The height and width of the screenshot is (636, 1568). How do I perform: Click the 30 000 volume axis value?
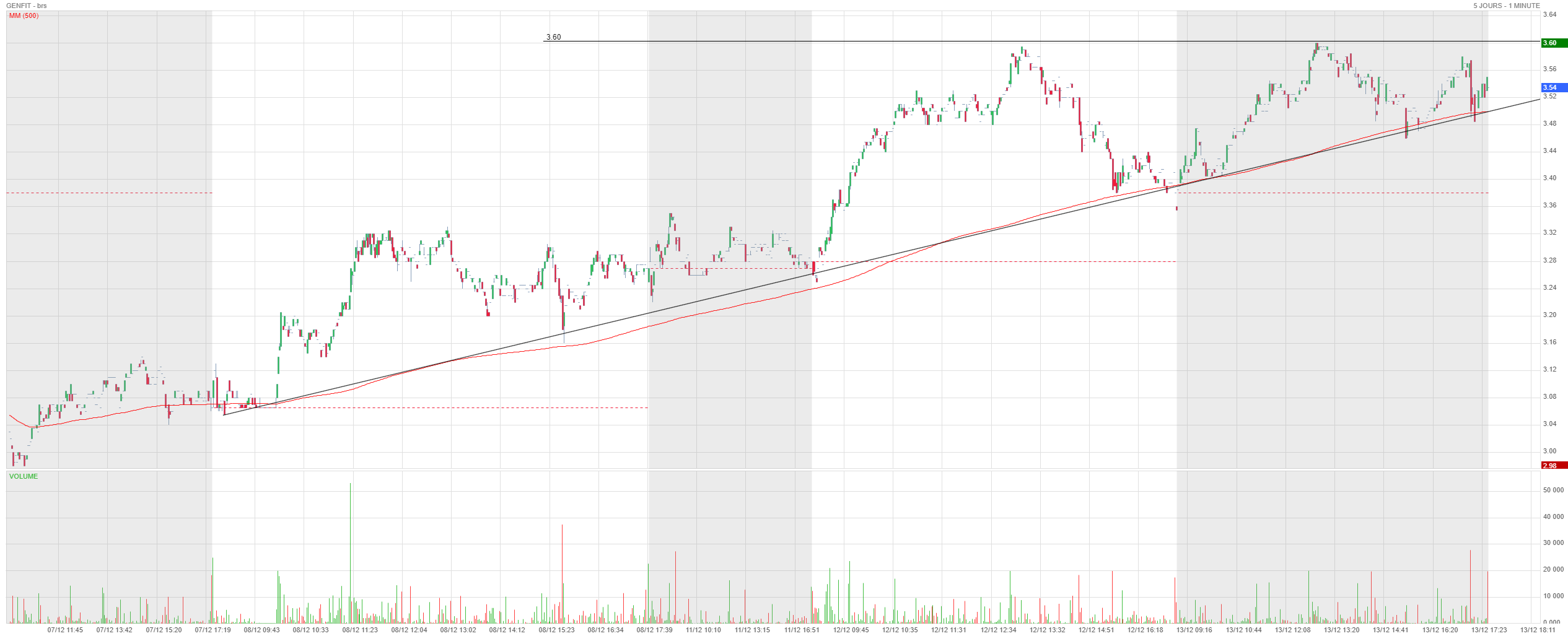point(1553,542)
